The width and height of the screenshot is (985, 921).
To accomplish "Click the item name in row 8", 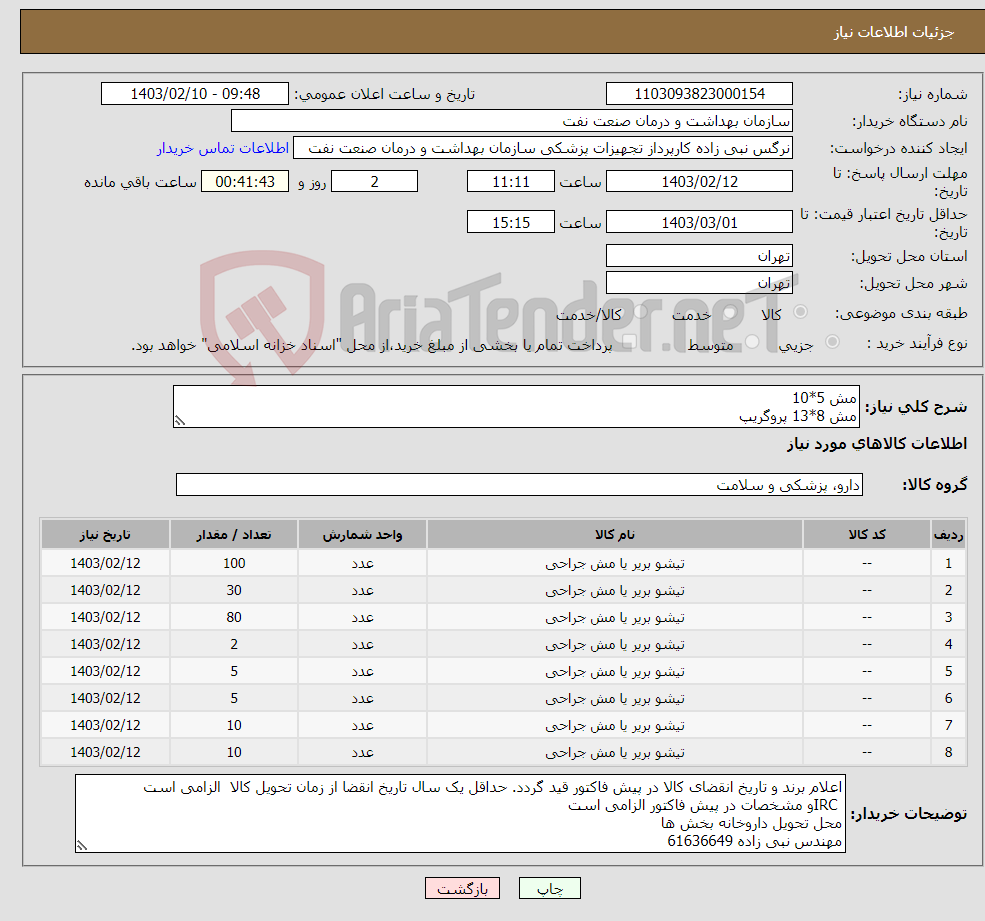I will (x=615, y=753).
